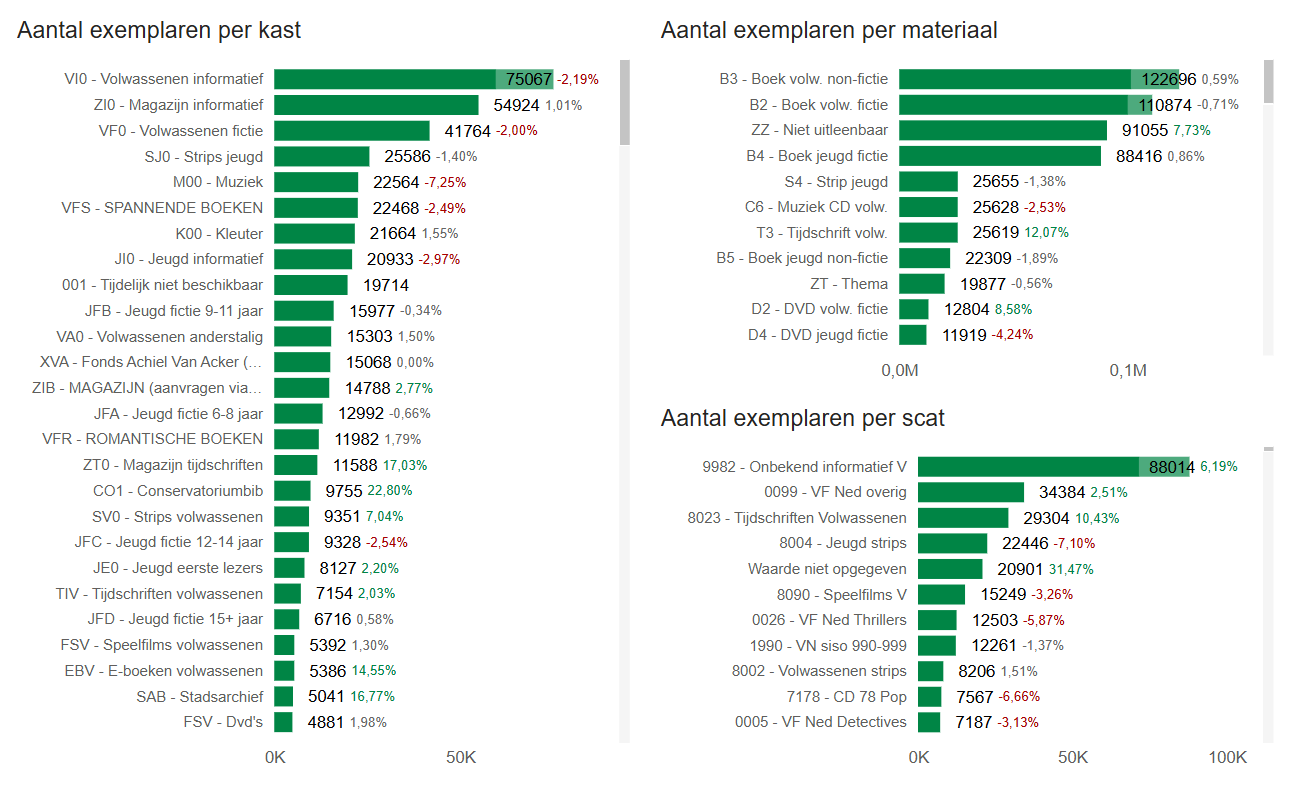Image resolution: width=1308 pixels, height=787 pixels.
Task: Select the 7178 - CD 78 Pop bar
Action: (930, 697)
